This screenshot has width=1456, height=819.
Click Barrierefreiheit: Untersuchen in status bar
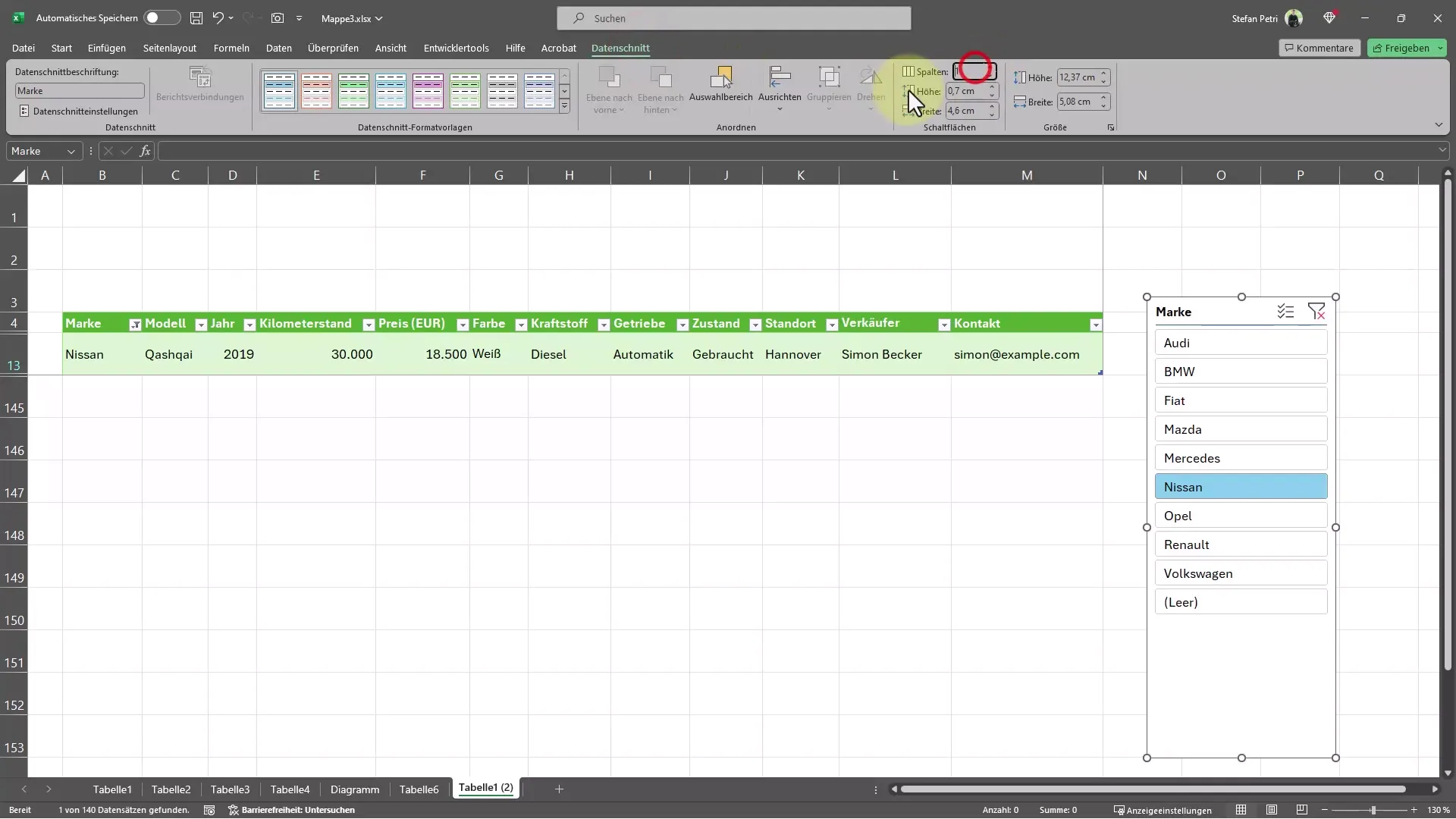[292, 810]
